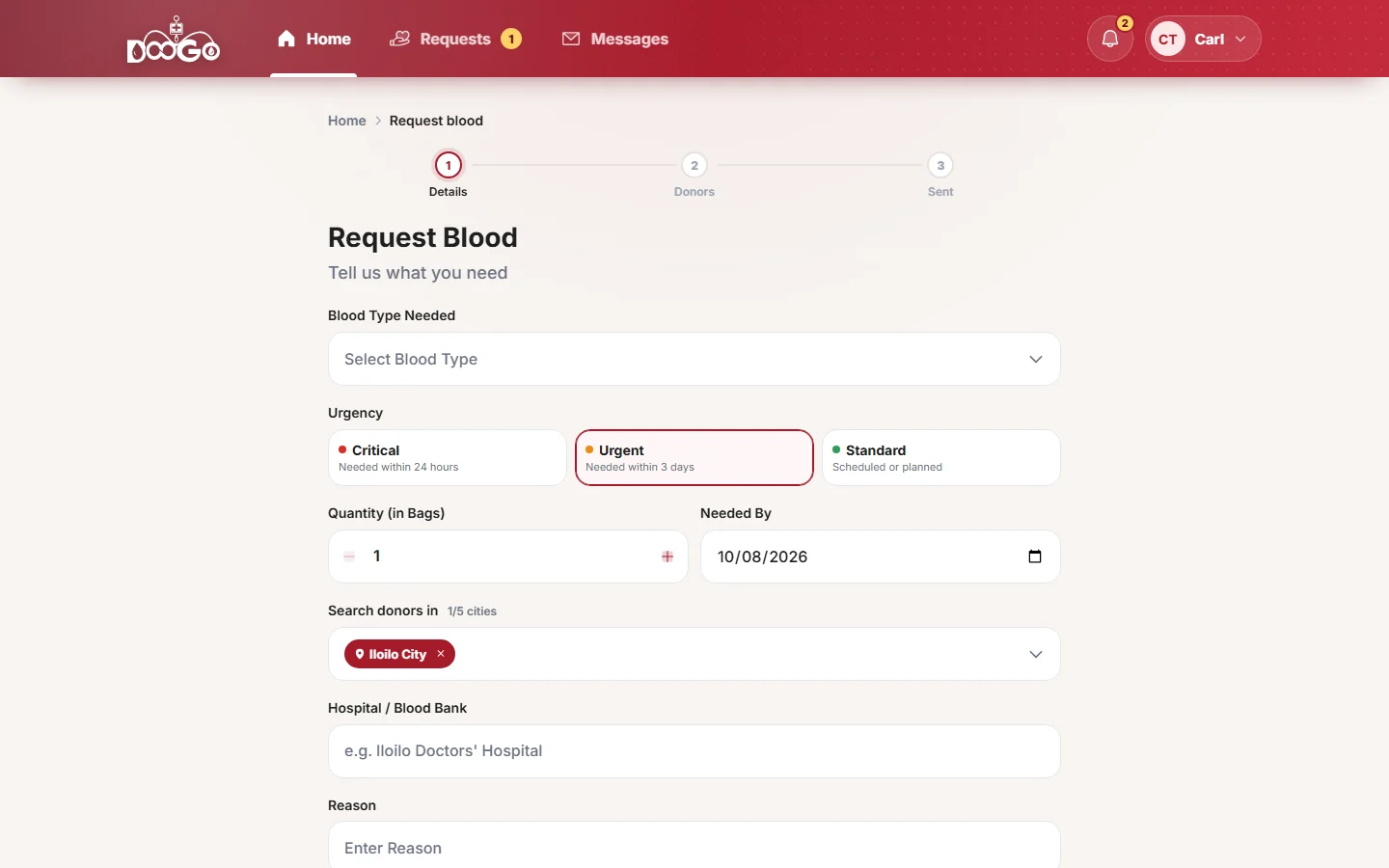Screen dimensions: 1389x868
Task: Click the DooGo logo
Action: coord(174,40)
